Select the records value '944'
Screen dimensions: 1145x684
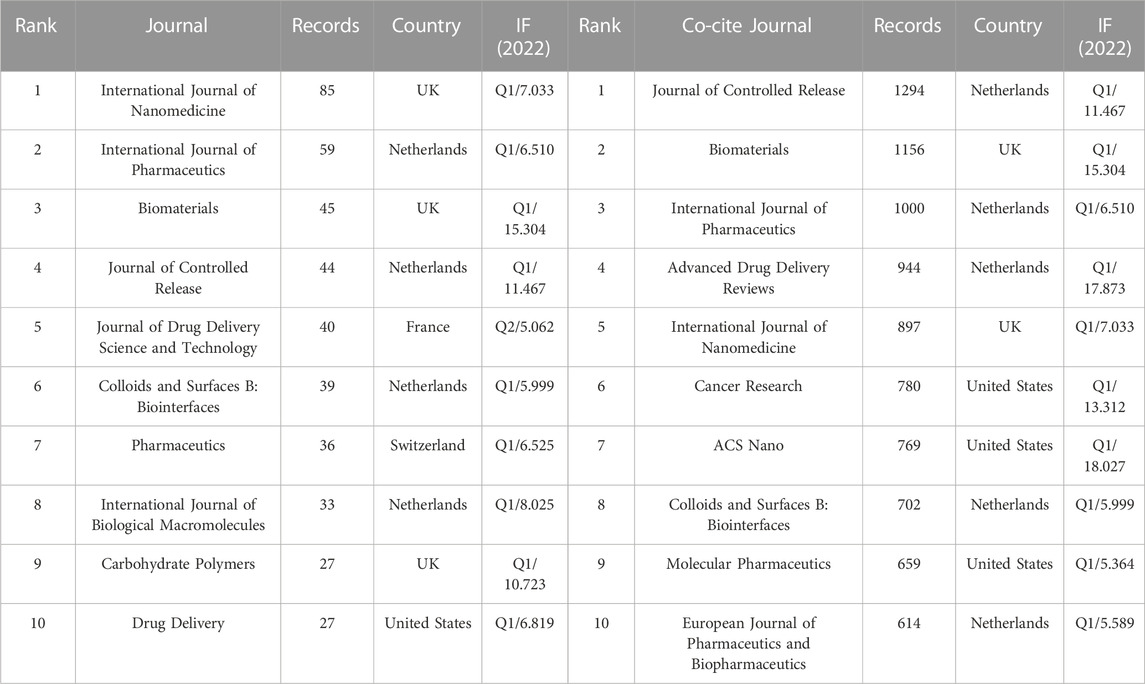908,267
